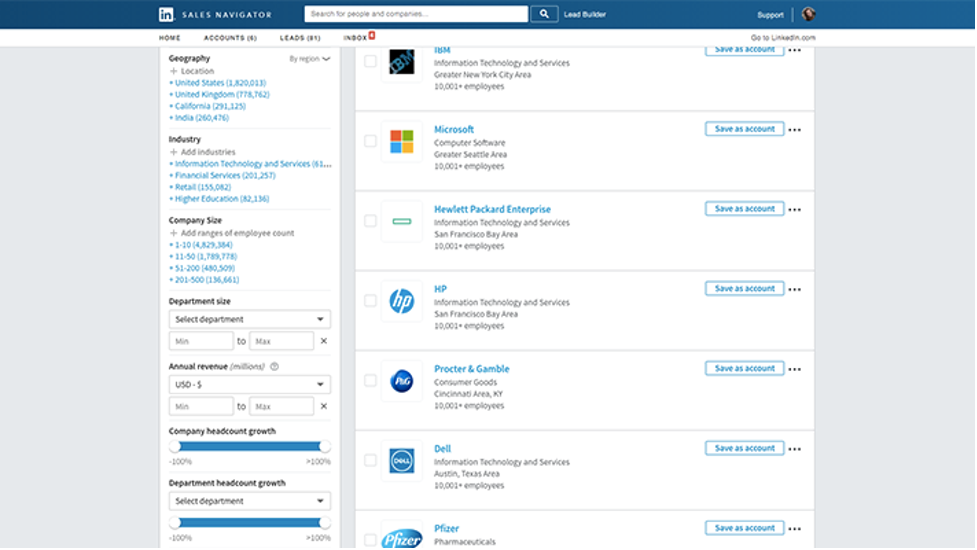The image size is (977, 550).
Task: Open more options for Dell
Action: coord(795,449)
